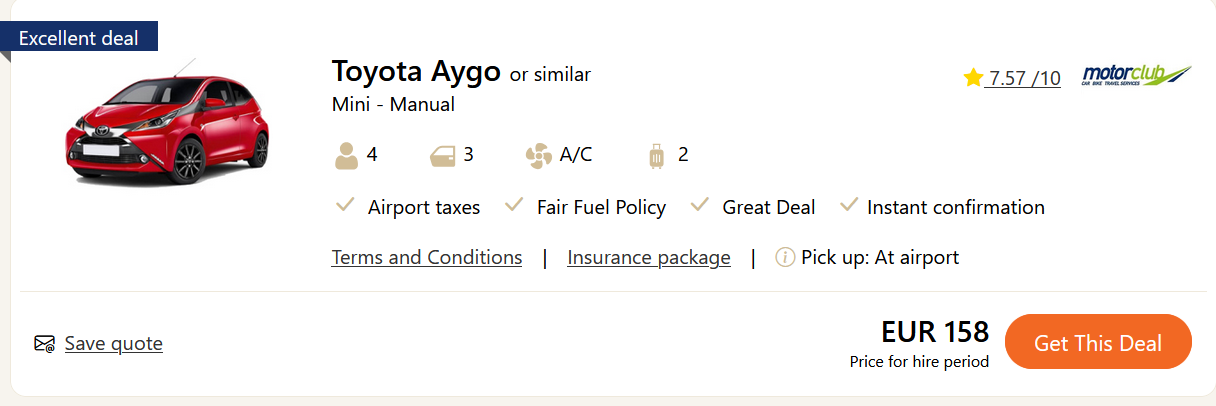Click the Fair Fuel Policy checkmark

pyautogui.click(x=515, y=206)
